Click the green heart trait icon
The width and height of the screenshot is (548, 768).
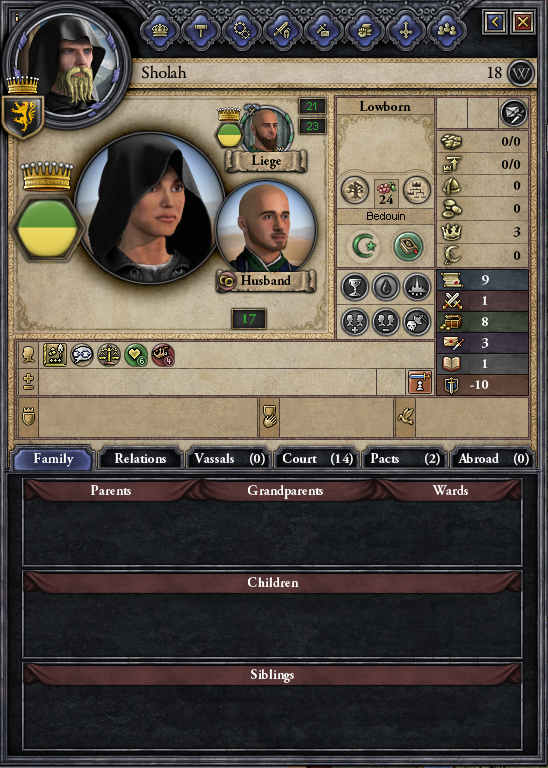[136, 355]
